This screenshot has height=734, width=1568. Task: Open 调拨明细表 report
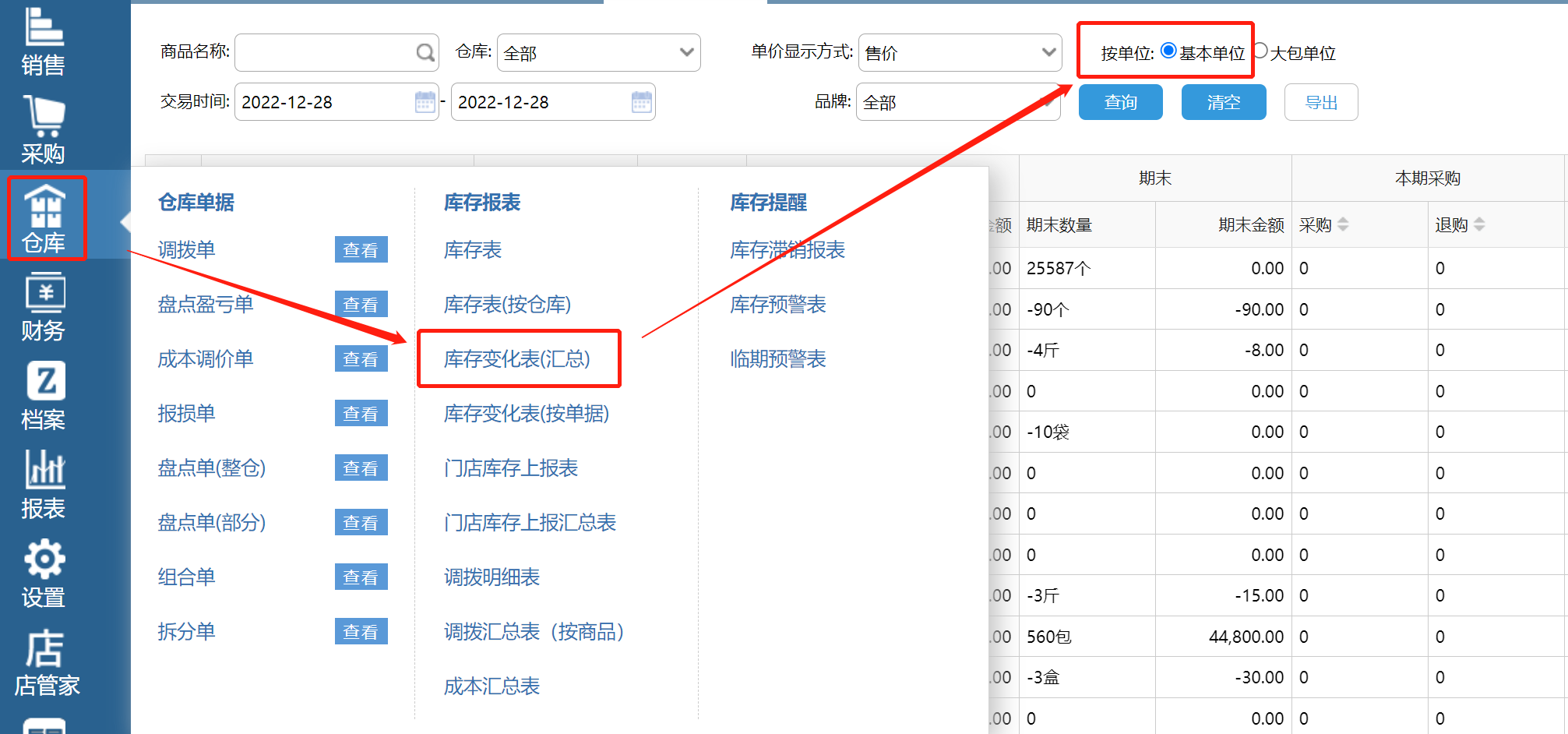492,577
